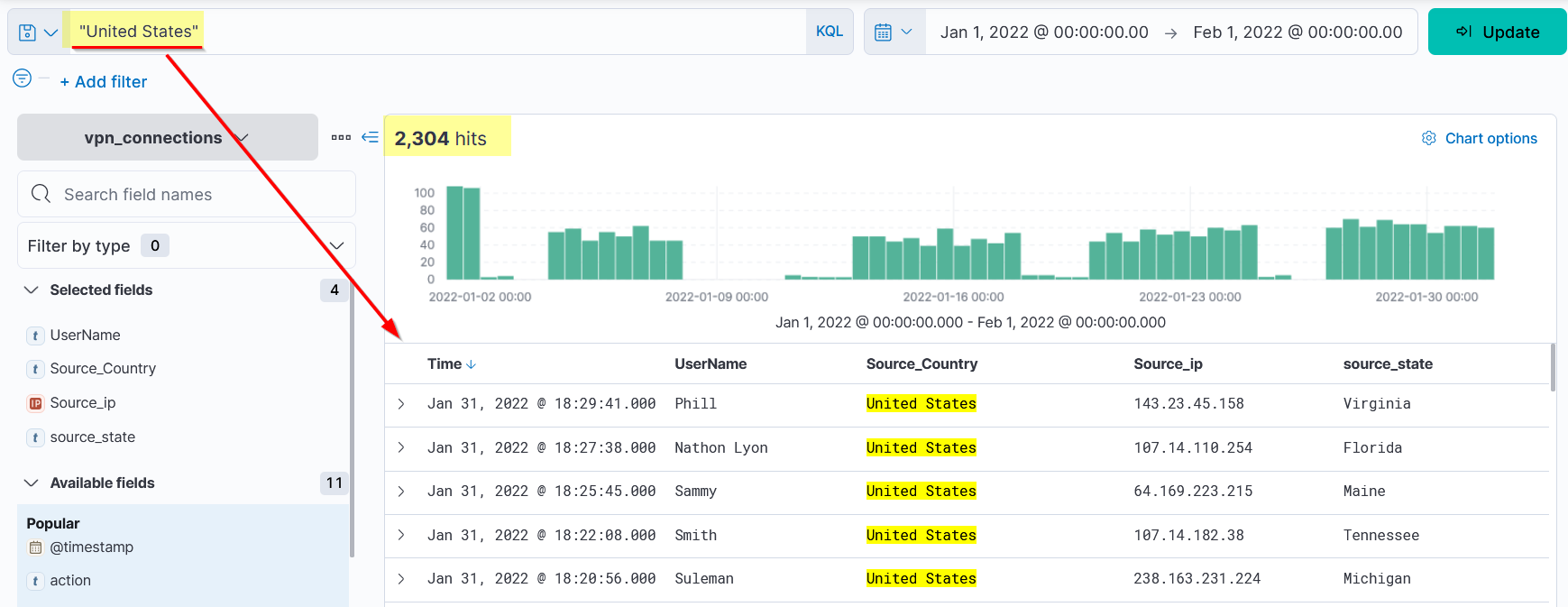The width and height of the screenshot is (1568, 607).
Task: Expand the Filter by type dropdown
Action: point(336,245)
